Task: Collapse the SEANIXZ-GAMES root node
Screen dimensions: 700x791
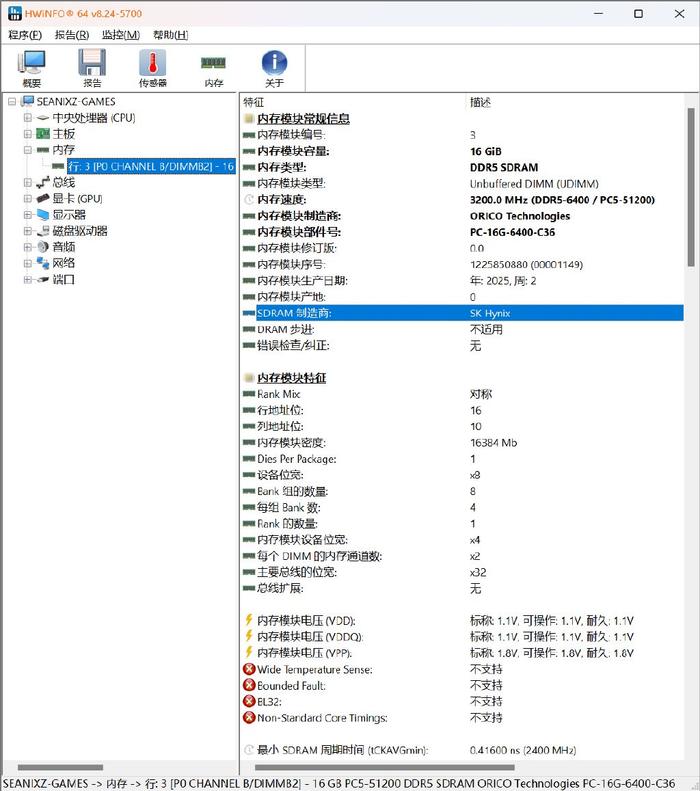Action: coord(12,101)
